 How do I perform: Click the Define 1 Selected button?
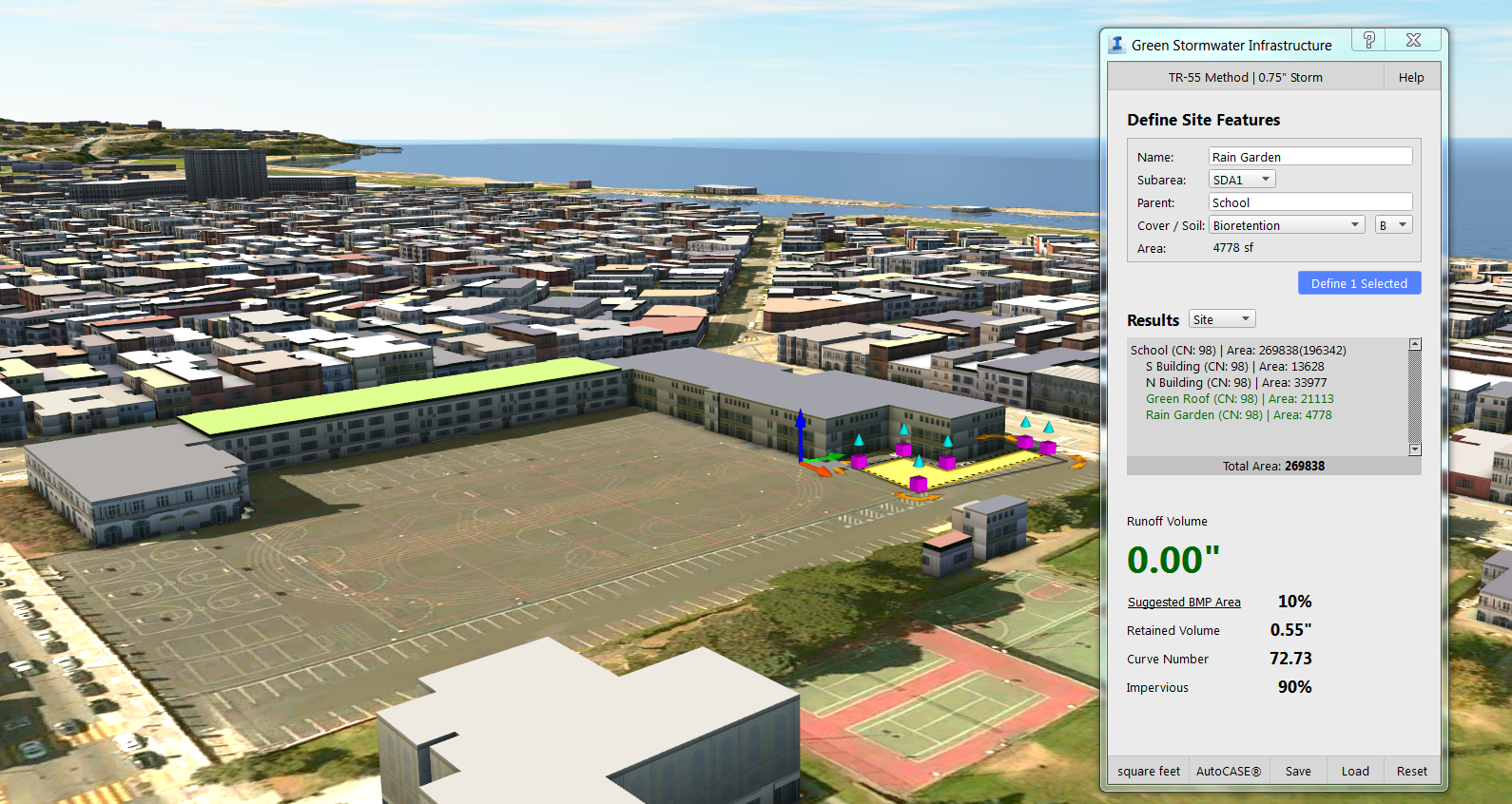click(1359, 283)
